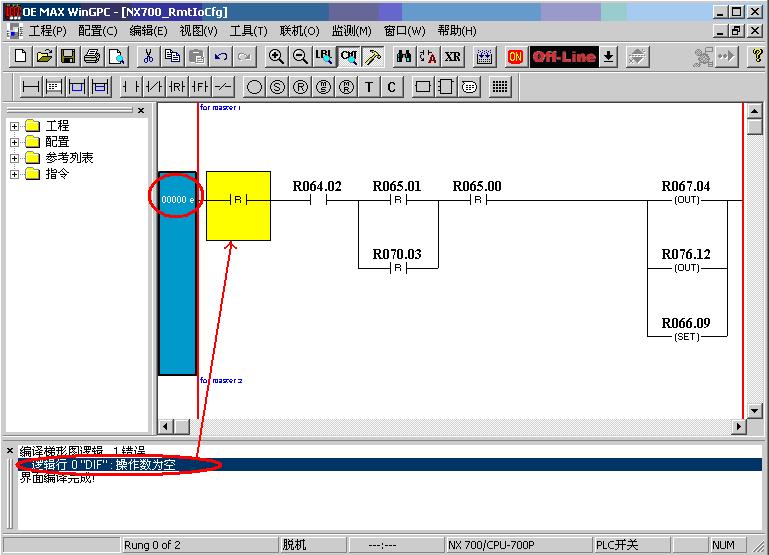This screenshot has width=769, height=555.
Task: Open the 监测(M) menu
Action: click(352, 31)
